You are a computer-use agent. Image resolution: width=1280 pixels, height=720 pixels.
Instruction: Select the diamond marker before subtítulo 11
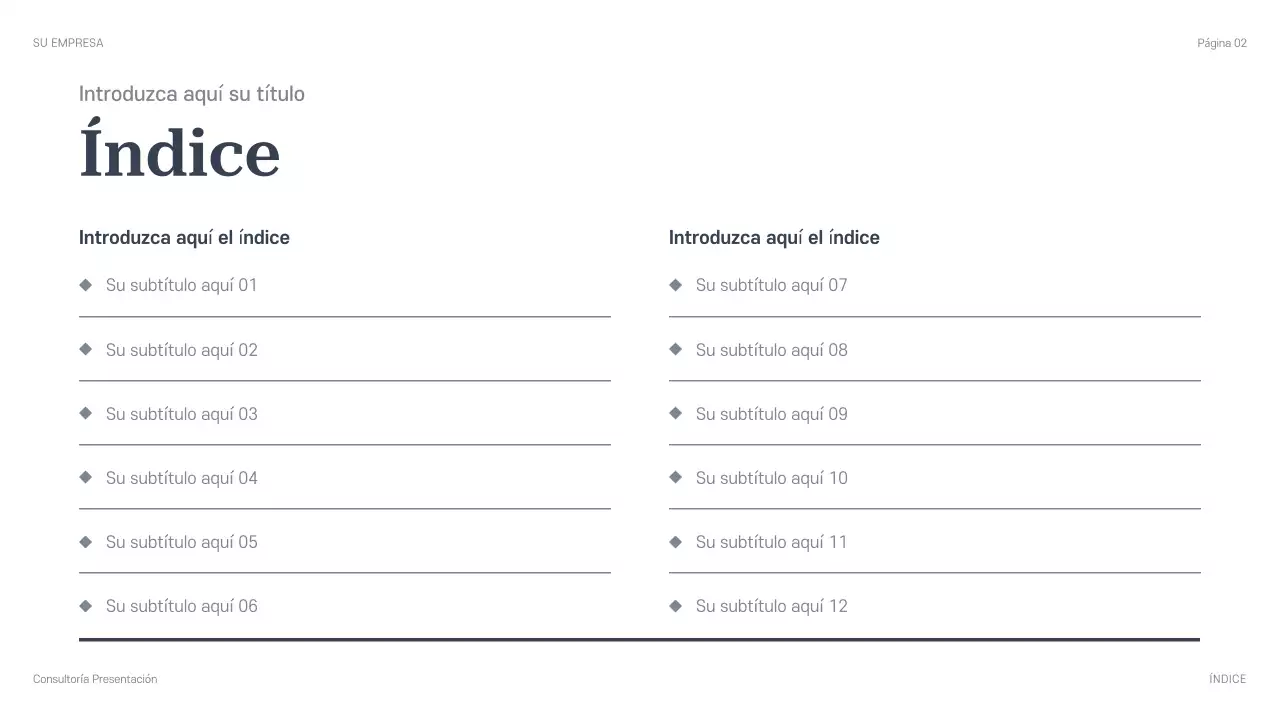tap(675, 541)
